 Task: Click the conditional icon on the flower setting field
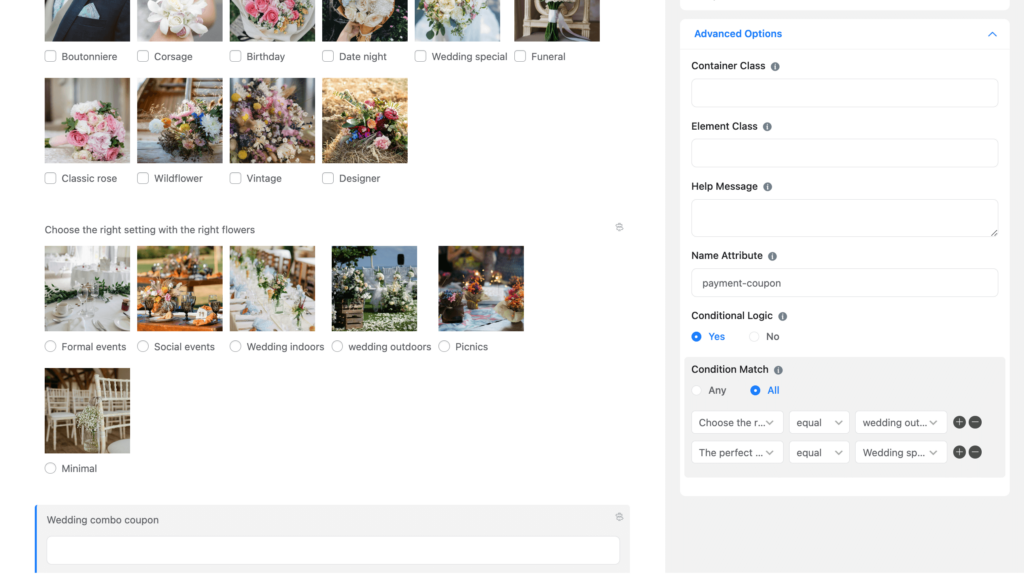(x=619, y=227)
